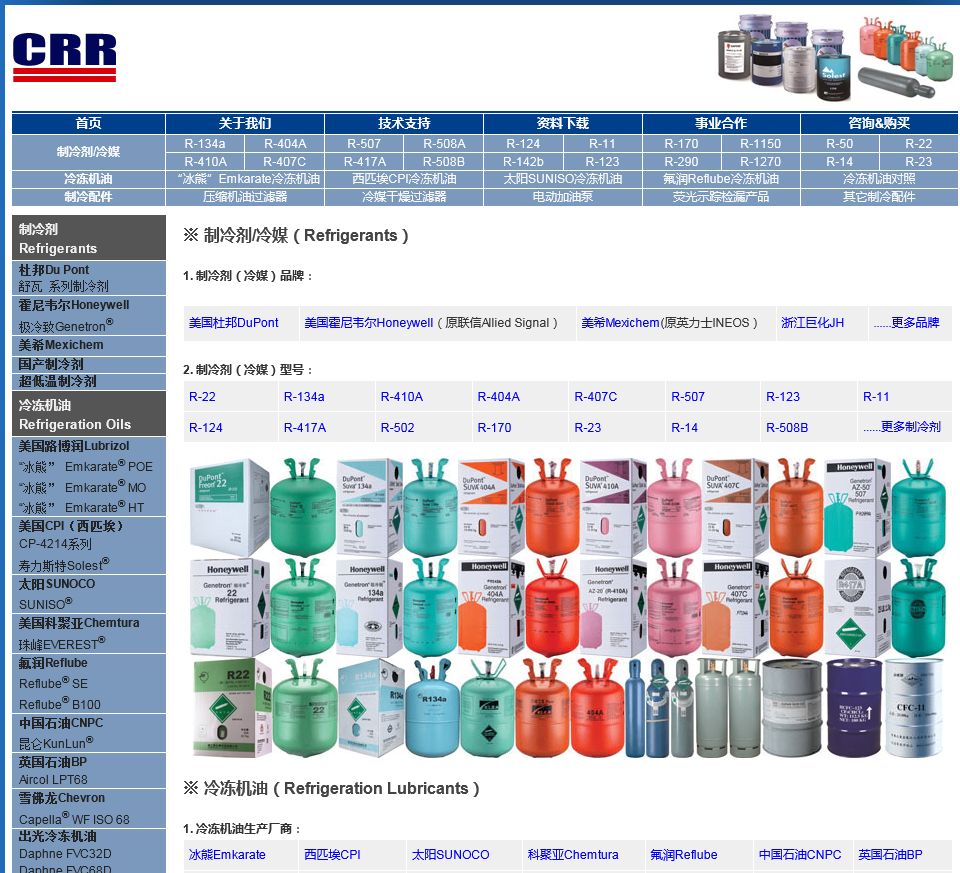Open 美国路博润Lubrizol in the sidebar
960x873 pixels.
pos(74,446)
